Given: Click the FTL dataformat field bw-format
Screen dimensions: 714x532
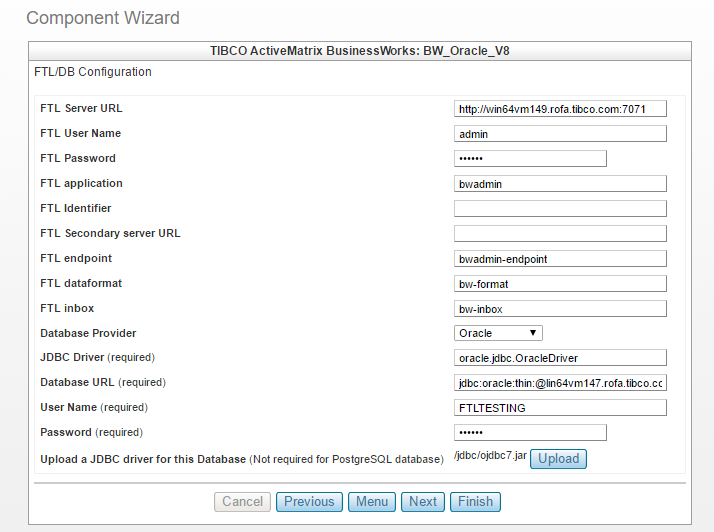Looking at the screenshot, I should (x=560, y=284).
